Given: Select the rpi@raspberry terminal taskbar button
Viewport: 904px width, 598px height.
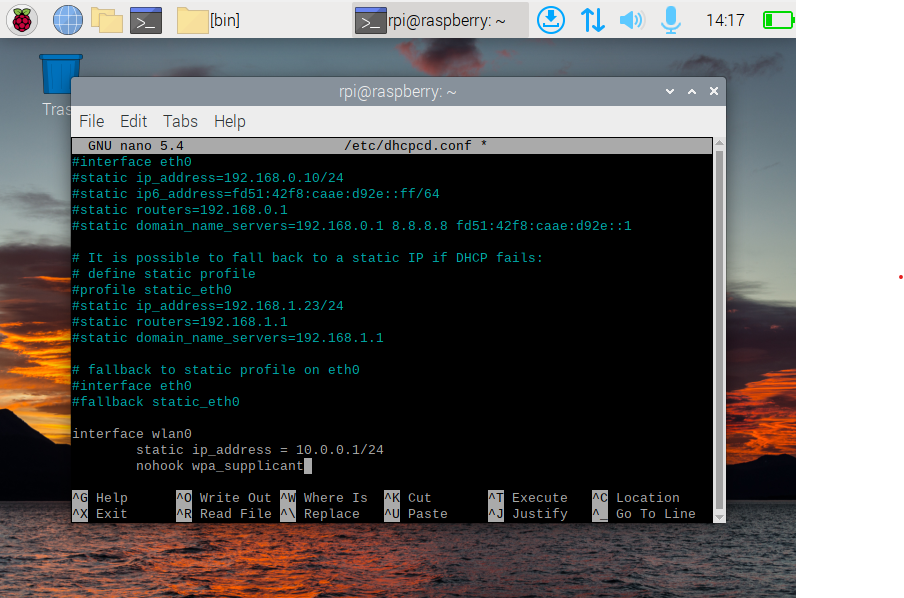Looking at the screenshot, I should (x=440, y=20).
